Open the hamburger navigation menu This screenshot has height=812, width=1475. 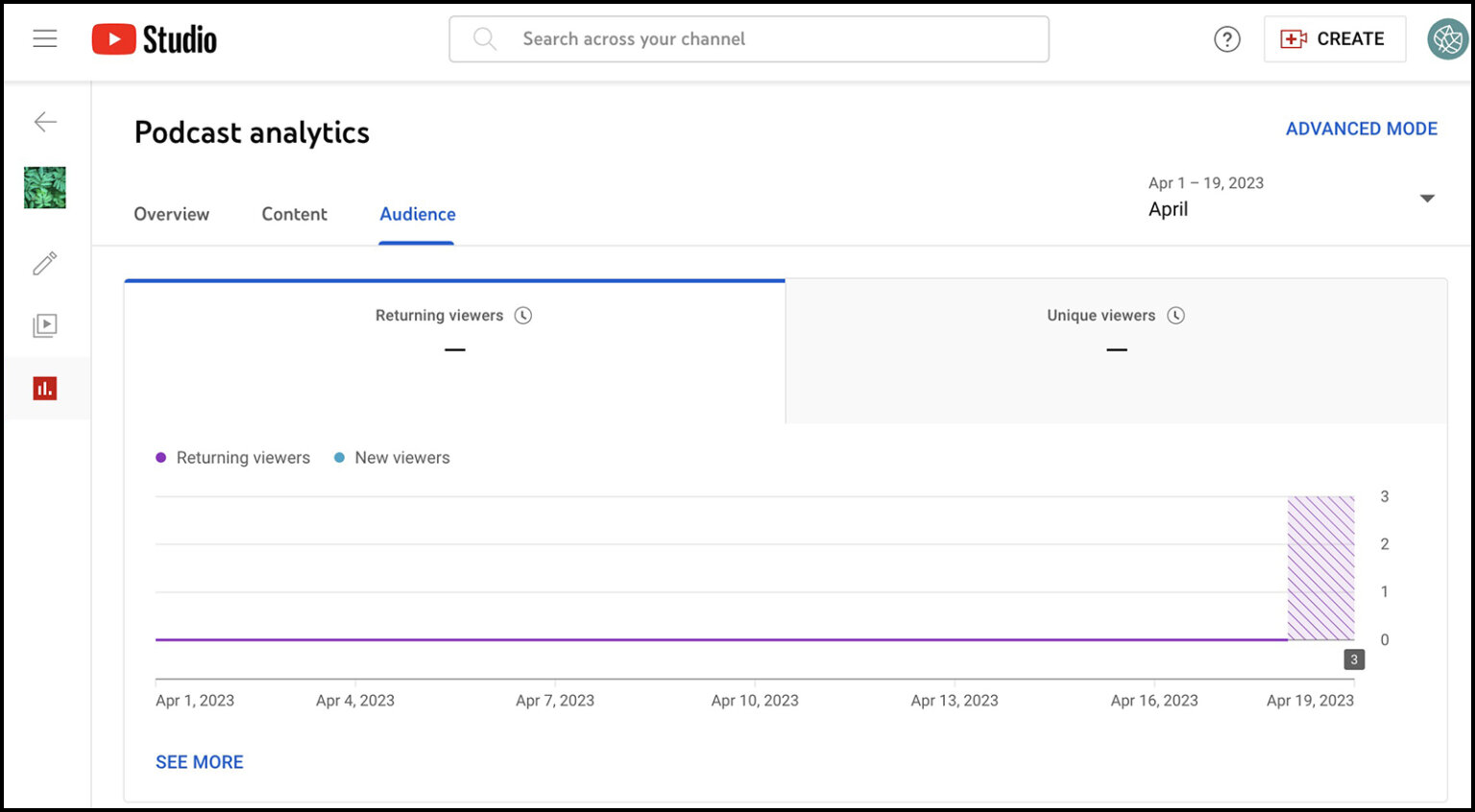(x=45, y=38)
